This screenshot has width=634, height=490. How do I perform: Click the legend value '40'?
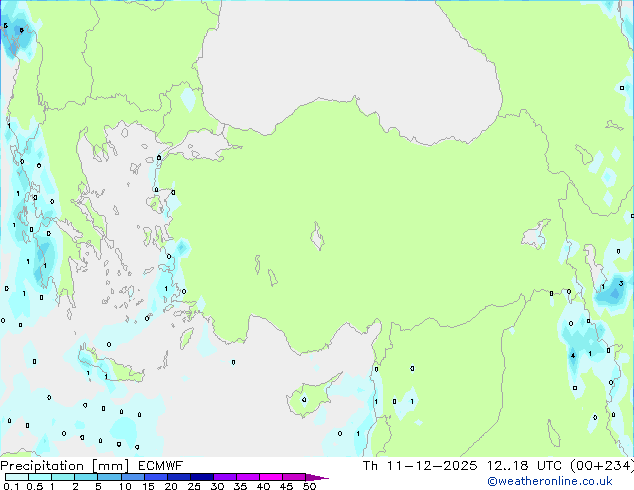point(263,486)
